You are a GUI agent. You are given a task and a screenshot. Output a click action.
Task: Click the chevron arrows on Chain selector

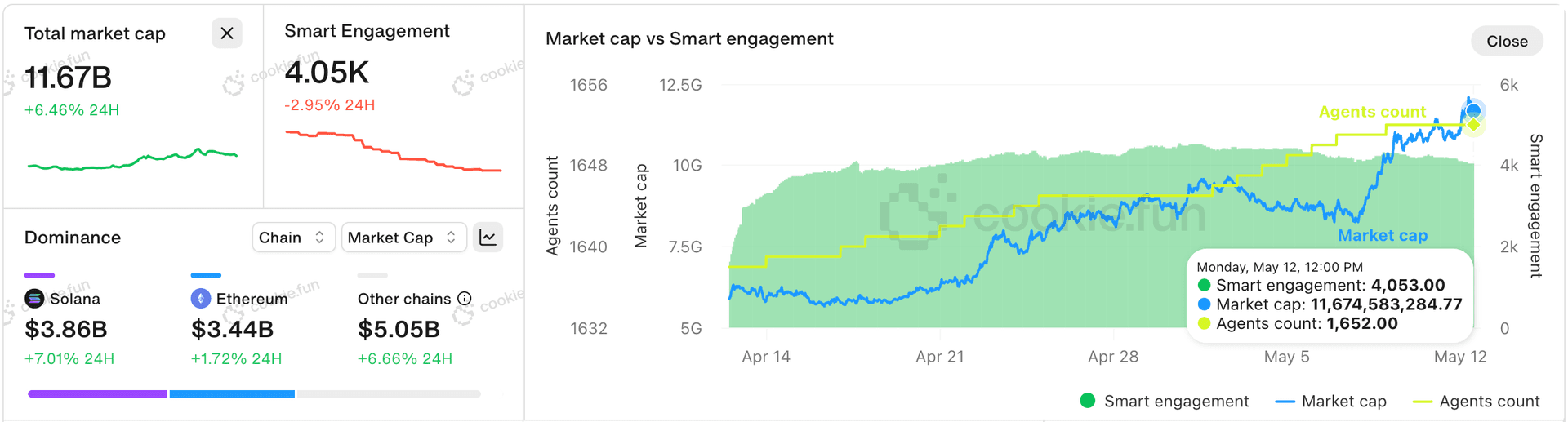click(x=319, y=238)
